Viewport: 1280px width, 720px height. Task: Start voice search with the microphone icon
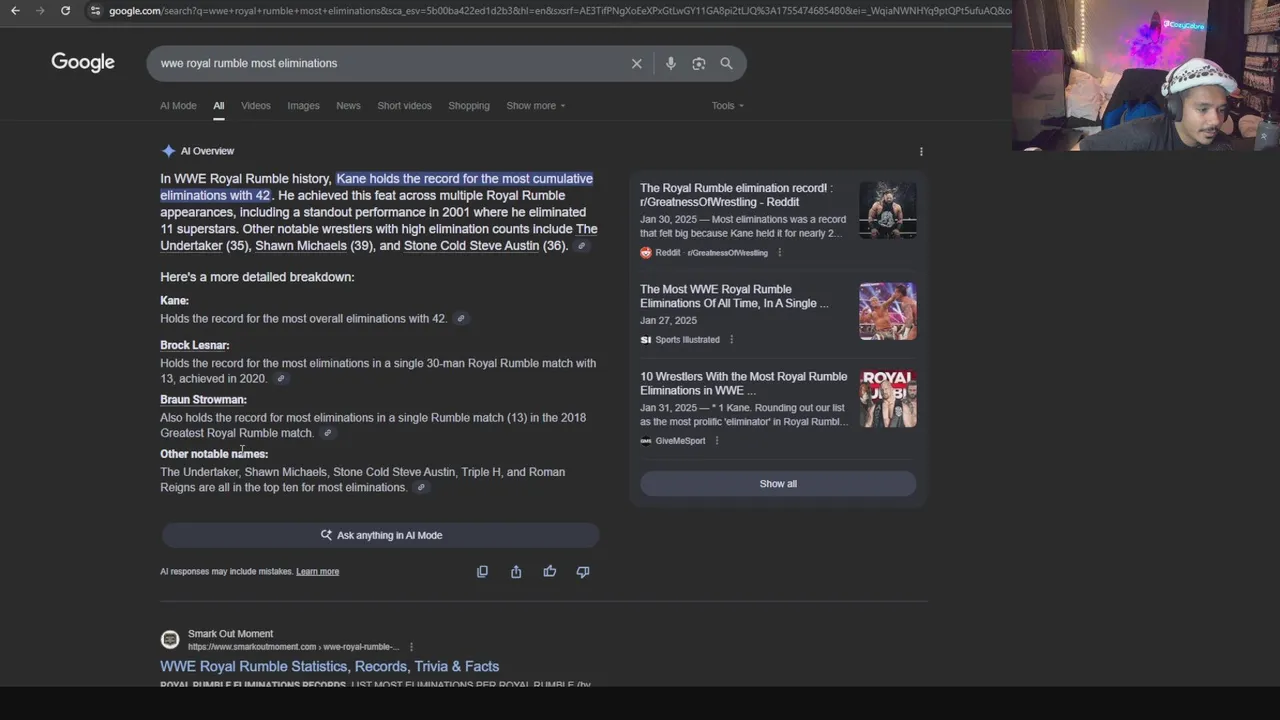point(671,63)
